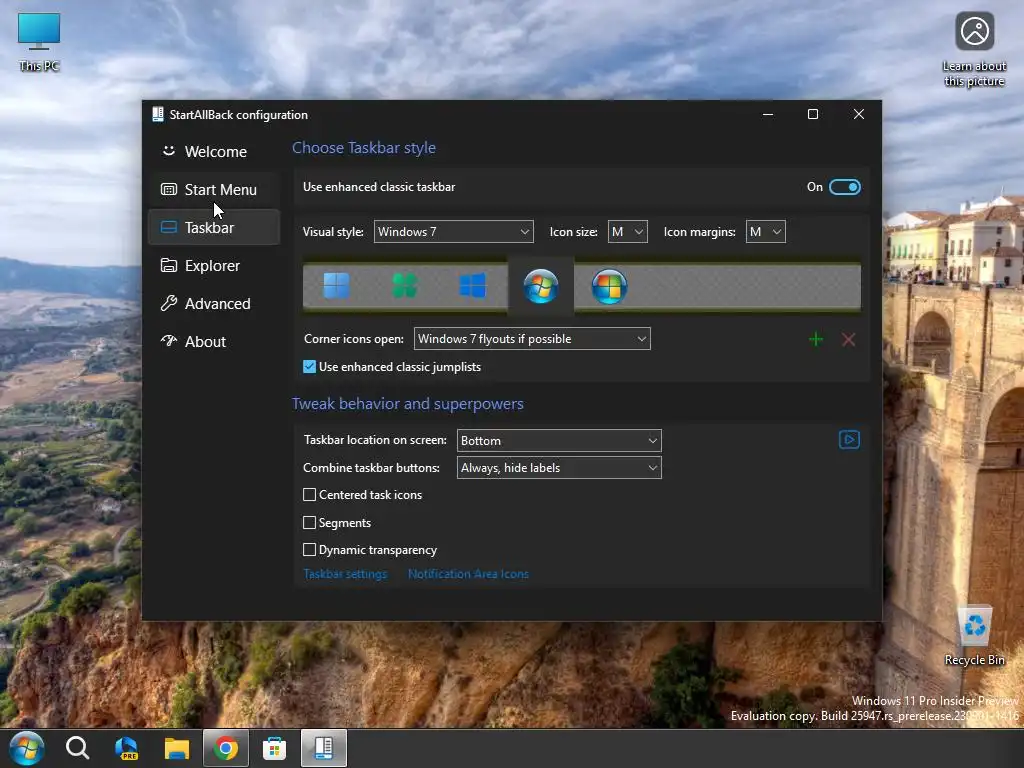
Task: Switch to Chrome on the taskbar
Action: tap(225, 748)
